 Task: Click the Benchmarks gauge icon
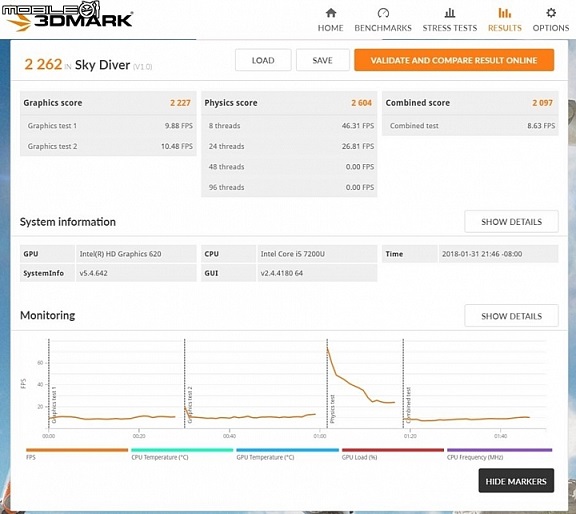coord(383,13)
